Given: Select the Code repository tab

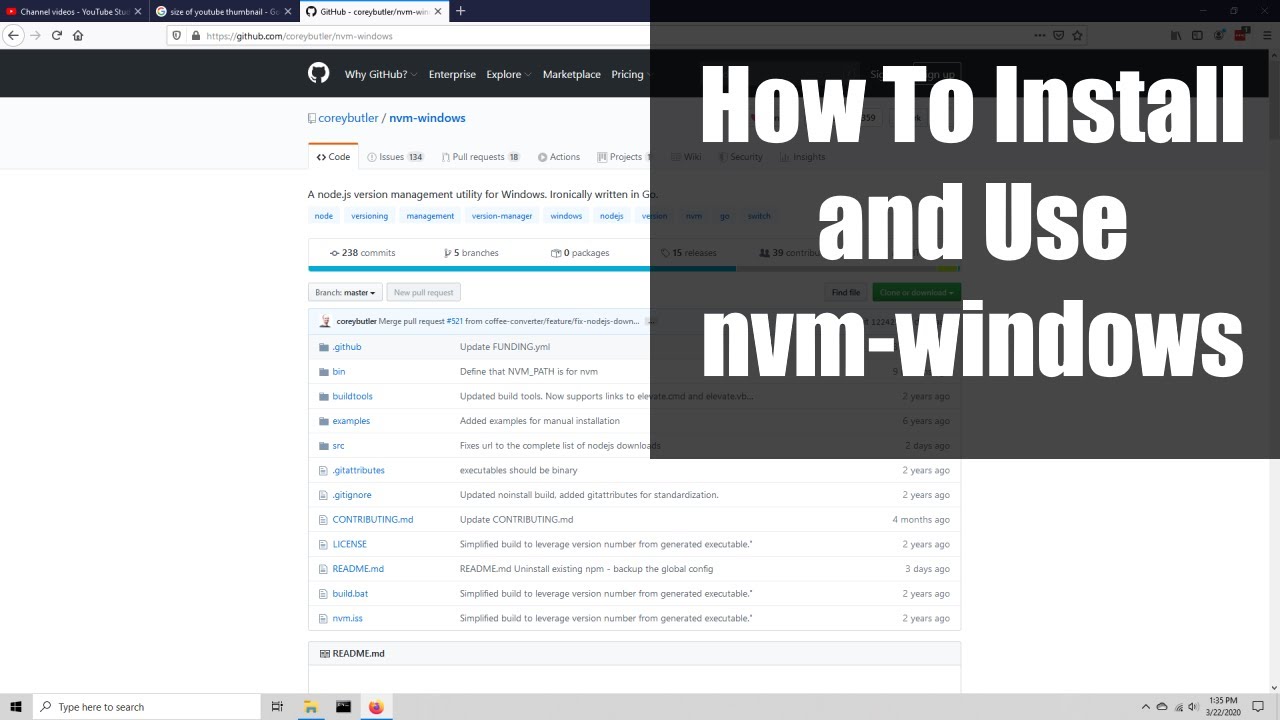Looking at the screenshot, I should [333, 157].
